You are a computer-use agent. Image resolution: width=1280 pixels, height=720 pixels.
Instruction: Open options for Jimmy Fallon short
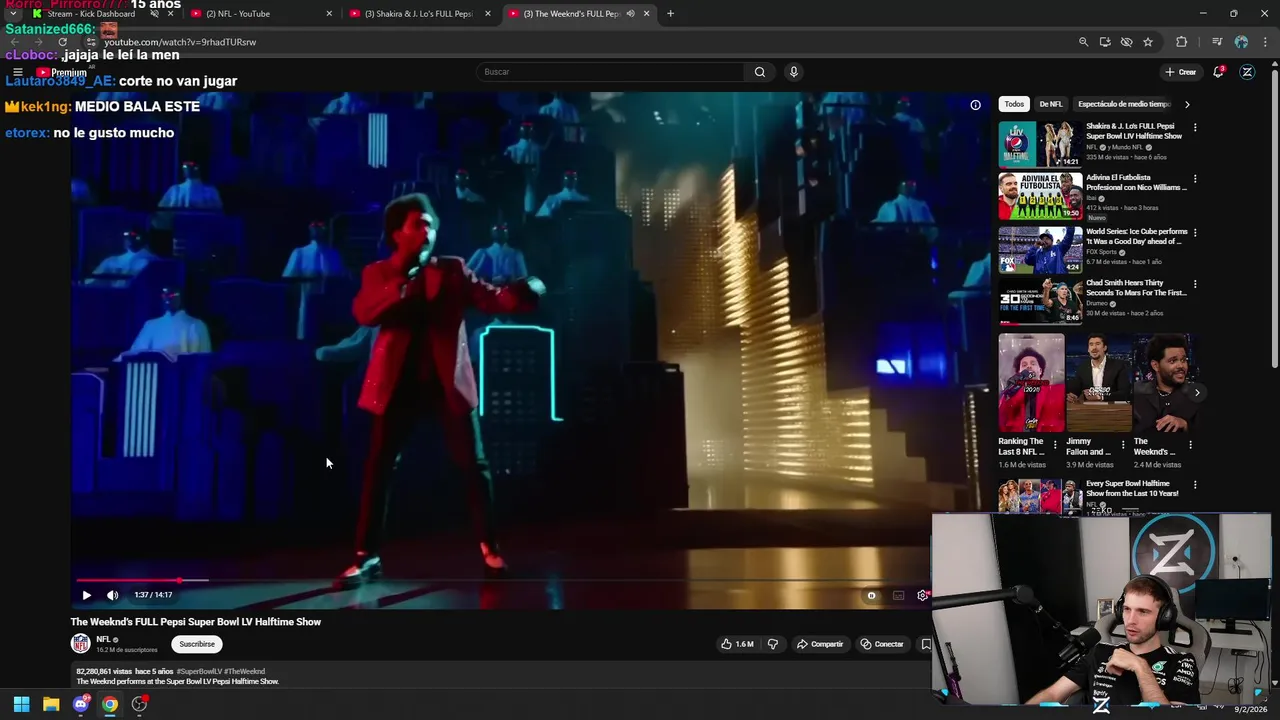[x=1122, y=445]
